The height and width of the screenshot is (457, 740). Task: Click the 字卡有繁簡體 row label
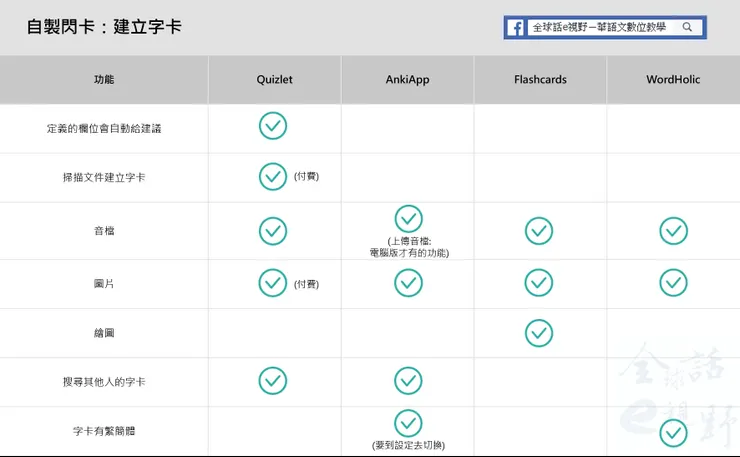point(104,431)
